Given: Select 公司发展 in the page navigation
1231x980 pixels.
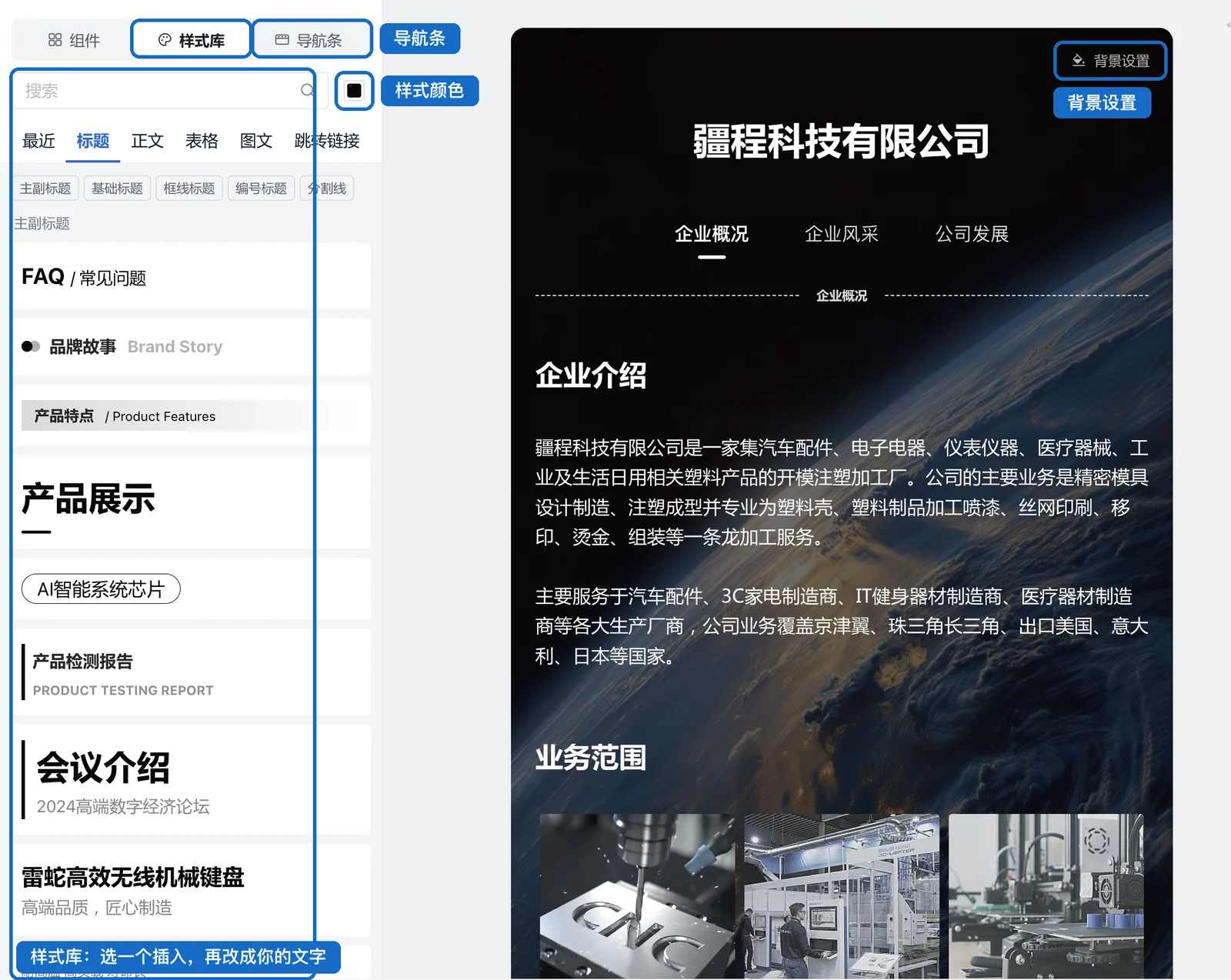Looking at the screenshot, I should click(972, 234).
